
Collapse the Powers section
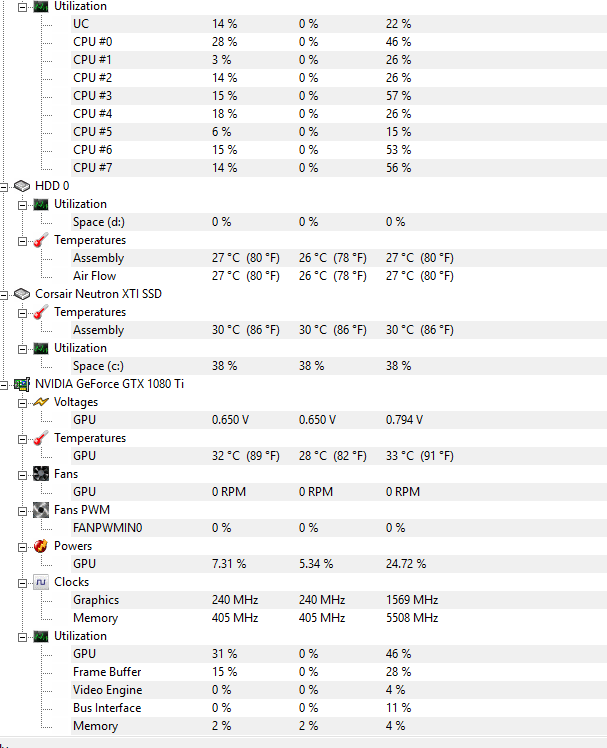click(22, 548)
